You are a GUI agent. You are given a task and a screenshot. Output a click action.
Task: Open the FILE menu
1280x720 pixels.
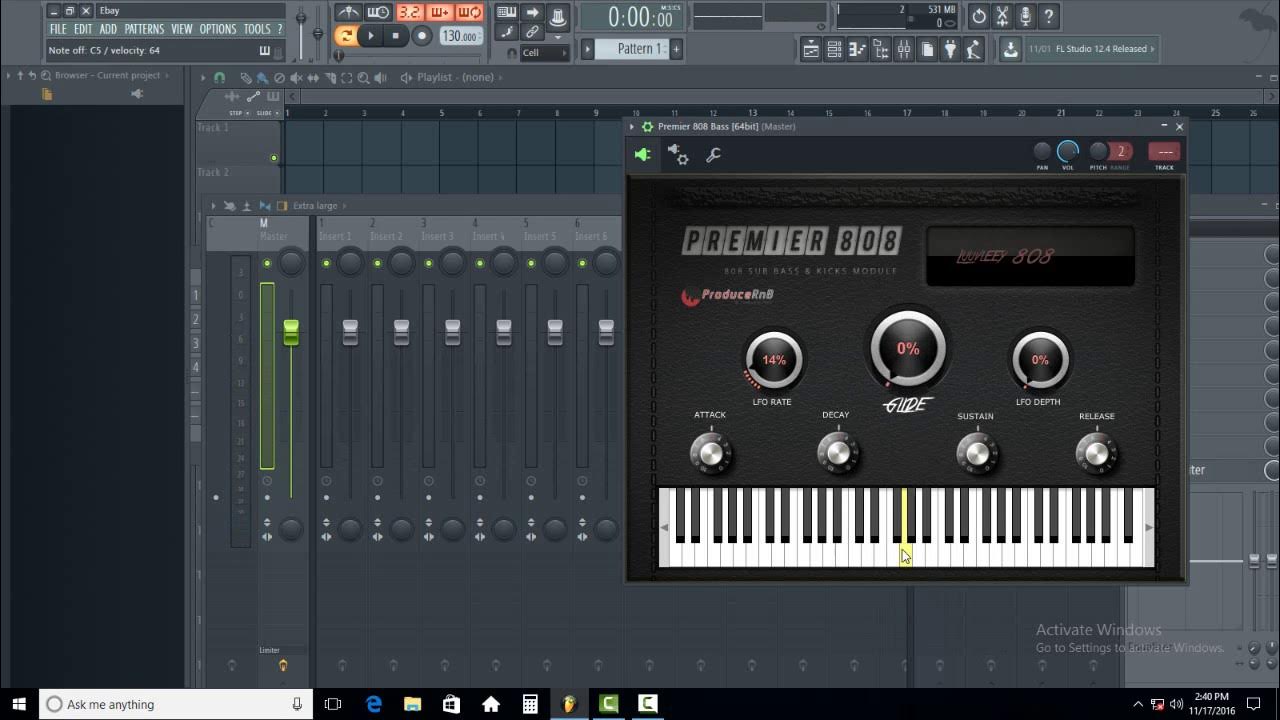pyautogui.click(x=59, y=29)
